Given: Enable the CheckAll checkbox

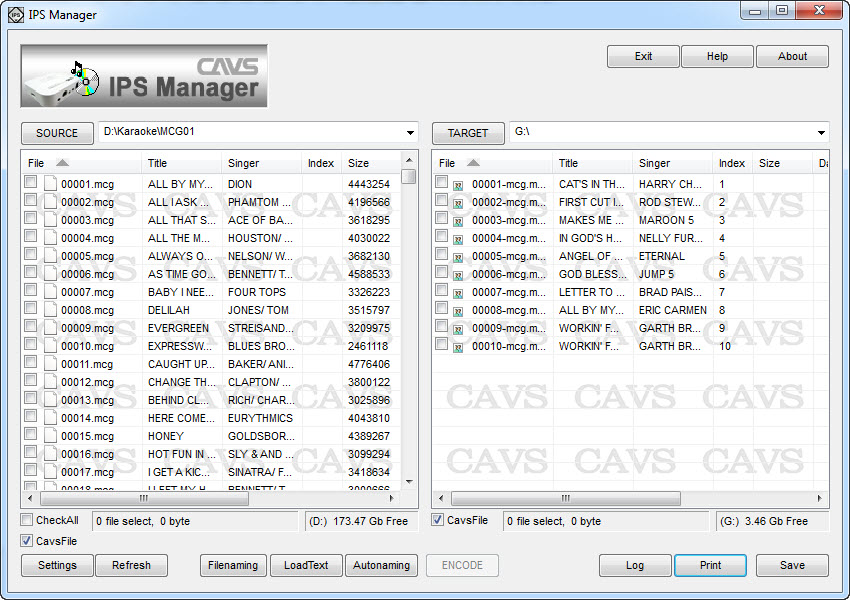Looking at the screenshot, I should [28, 520].
